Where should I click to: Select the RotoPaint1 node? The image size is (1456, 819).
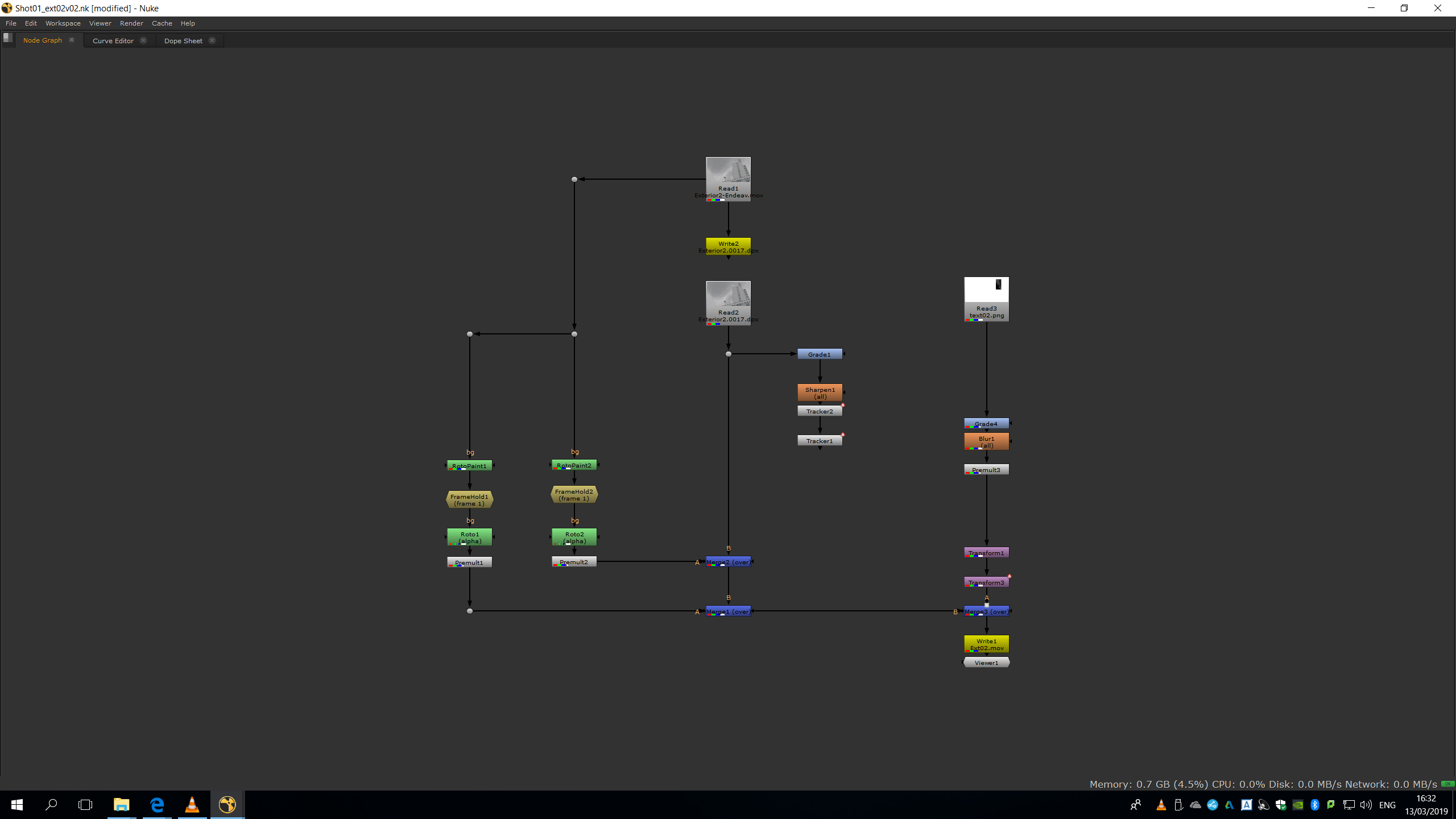pos(469,466)
